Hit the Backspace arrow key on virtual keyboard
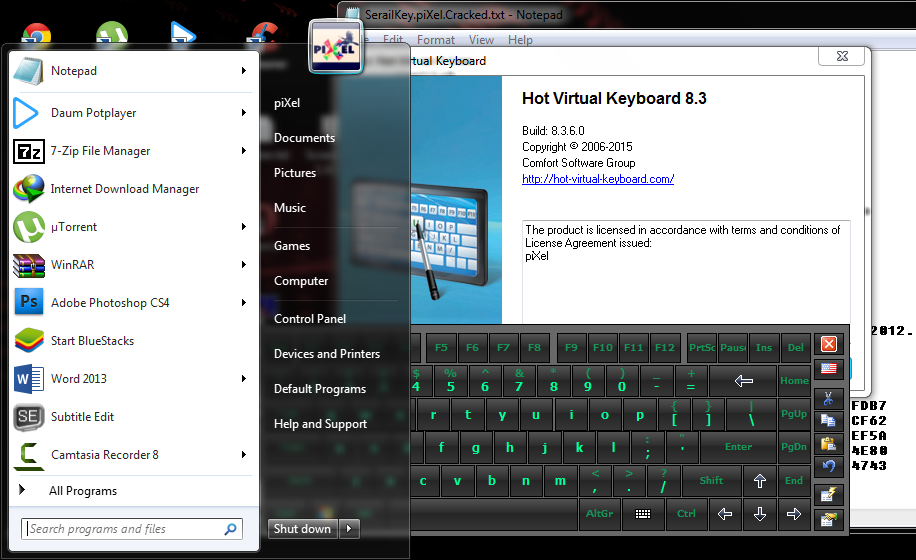 coord(743,381)
